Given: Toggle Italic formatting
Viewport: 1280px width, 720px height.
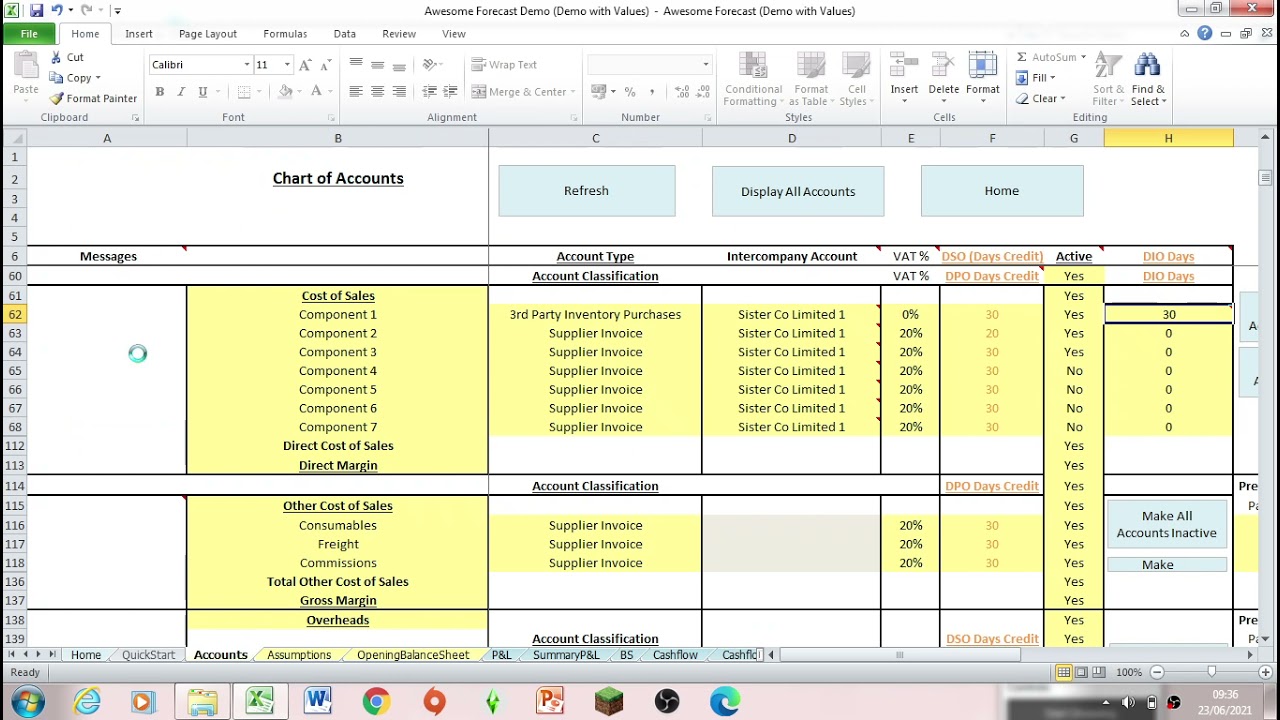Looking at the screenshot, I should tap(181, 92).
